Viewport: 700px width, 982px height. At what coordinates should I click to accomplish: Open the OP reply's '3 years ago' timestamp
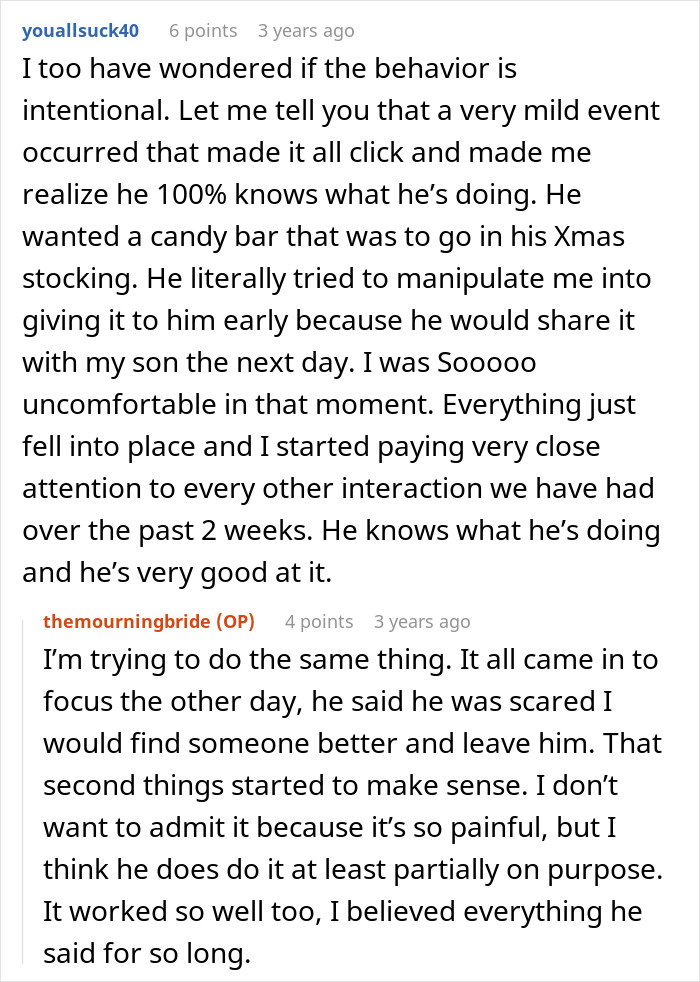tap(422, 621)
